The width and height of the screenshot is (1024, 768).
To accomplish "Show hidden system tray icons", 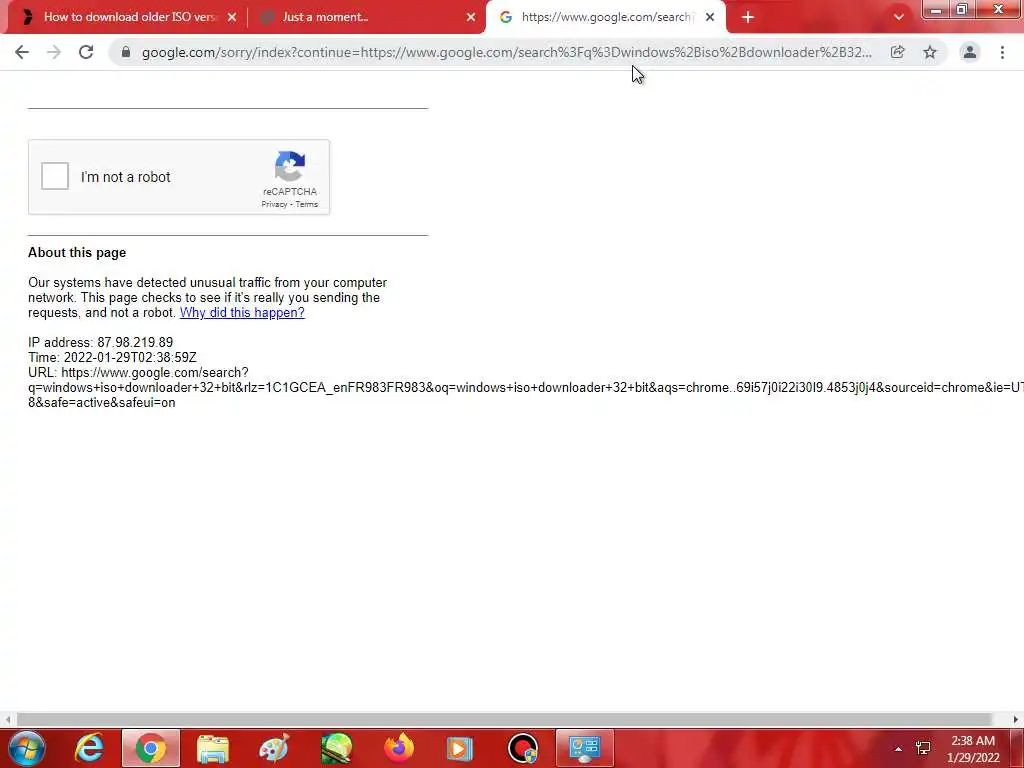I will coord(899,748).
